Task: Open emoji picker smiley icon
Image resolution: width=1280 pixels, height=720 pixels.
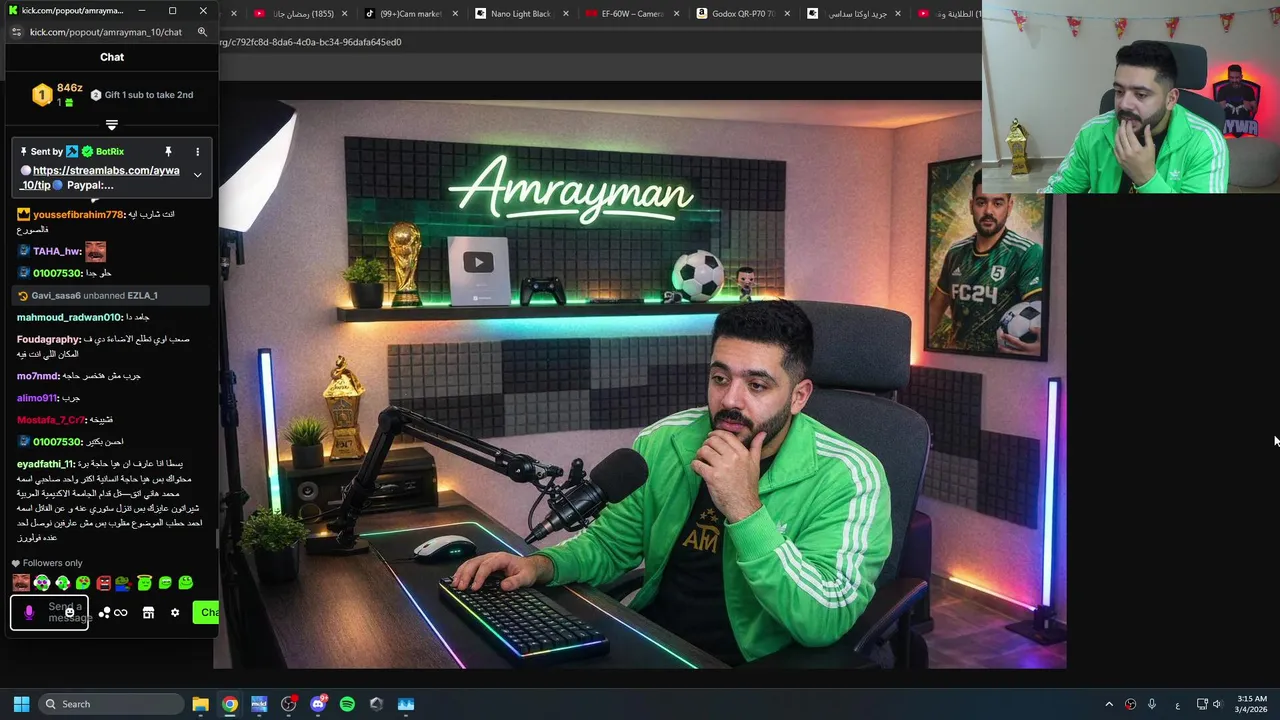Action: pos(69,612)
